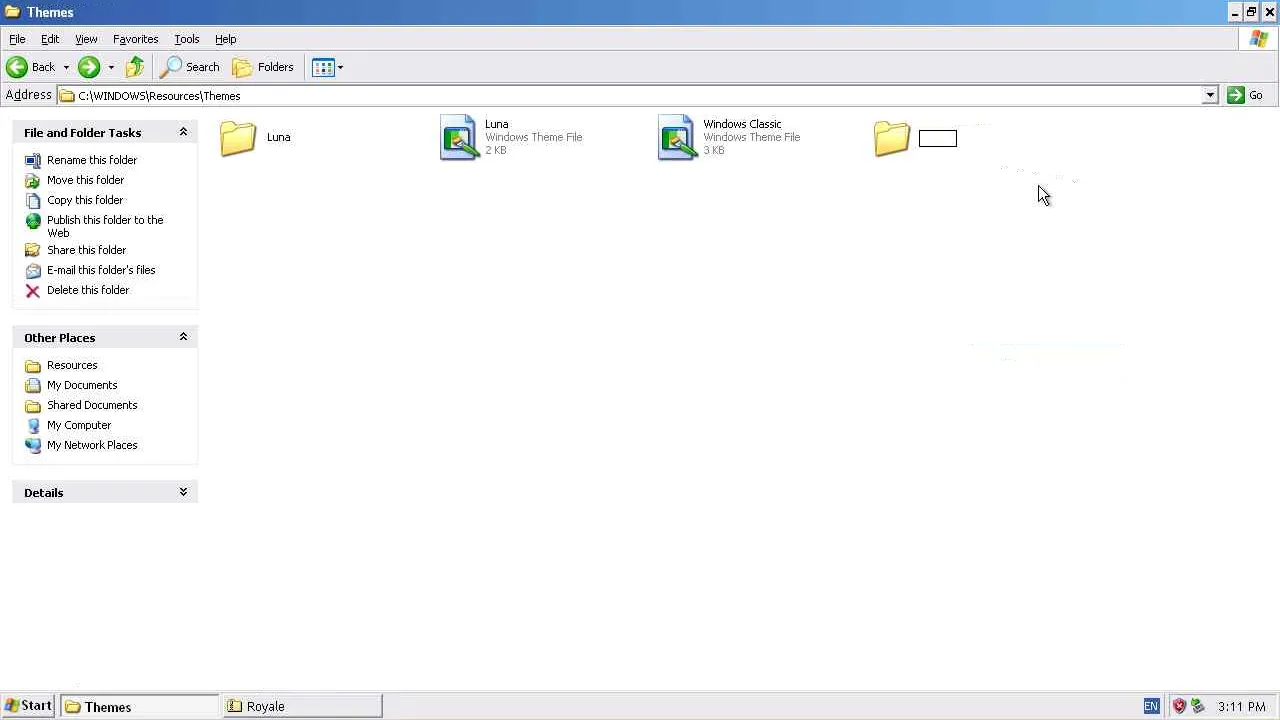The image size is (1280, 720).
Task: Open the View menu
Action: pos(86,39)
